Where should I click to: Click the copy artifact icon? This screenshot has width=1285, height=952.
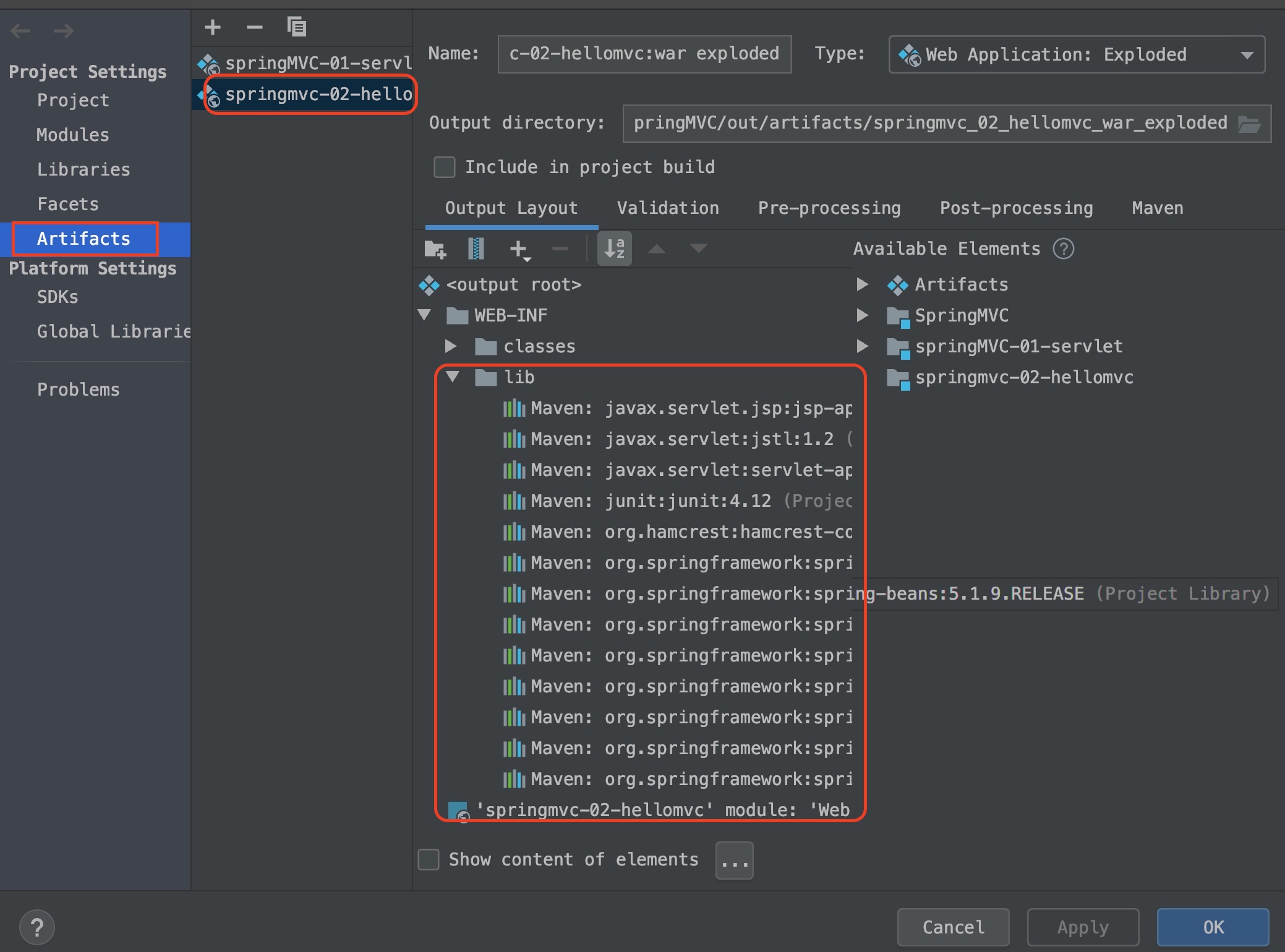(x=297, y=27)
